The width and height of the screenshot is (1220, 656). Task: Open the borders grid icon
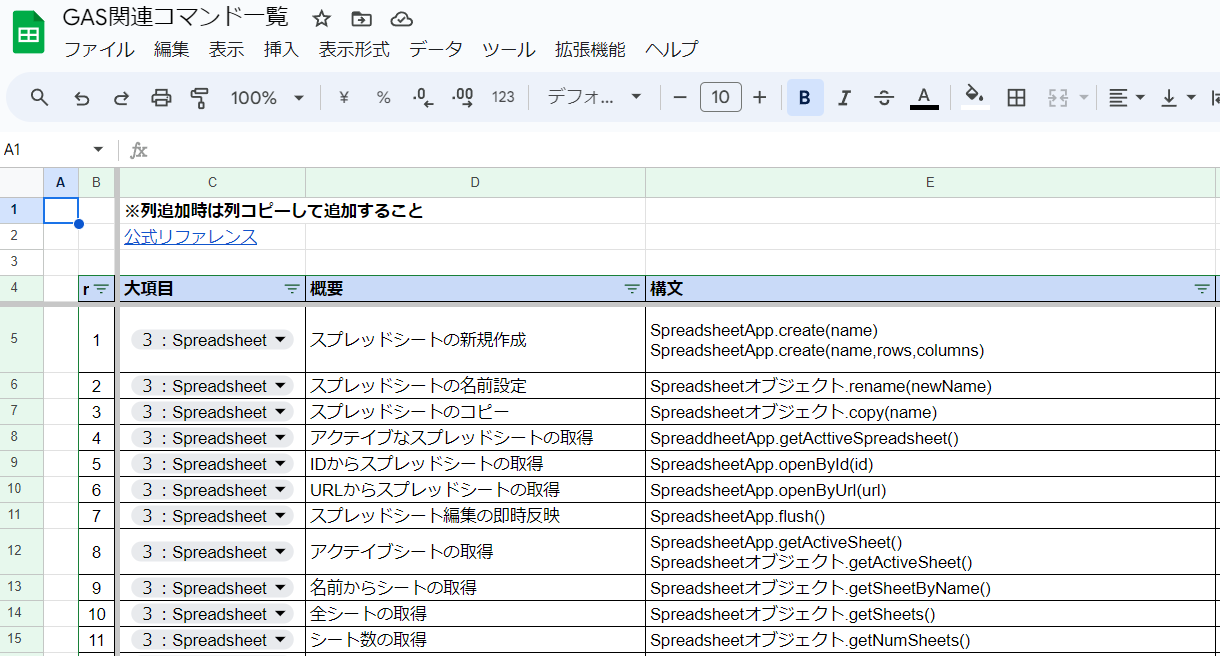[x=1016, y=97]
